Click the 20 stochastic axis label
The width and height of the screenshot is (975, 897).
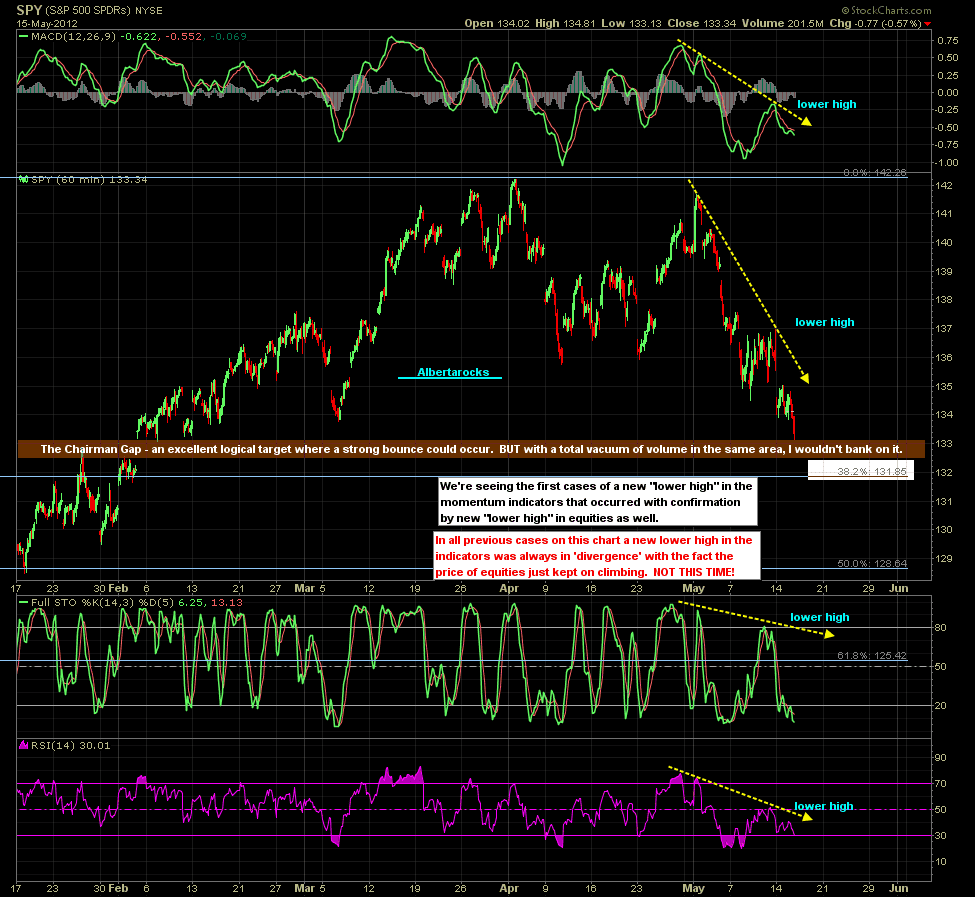point(941,706)
